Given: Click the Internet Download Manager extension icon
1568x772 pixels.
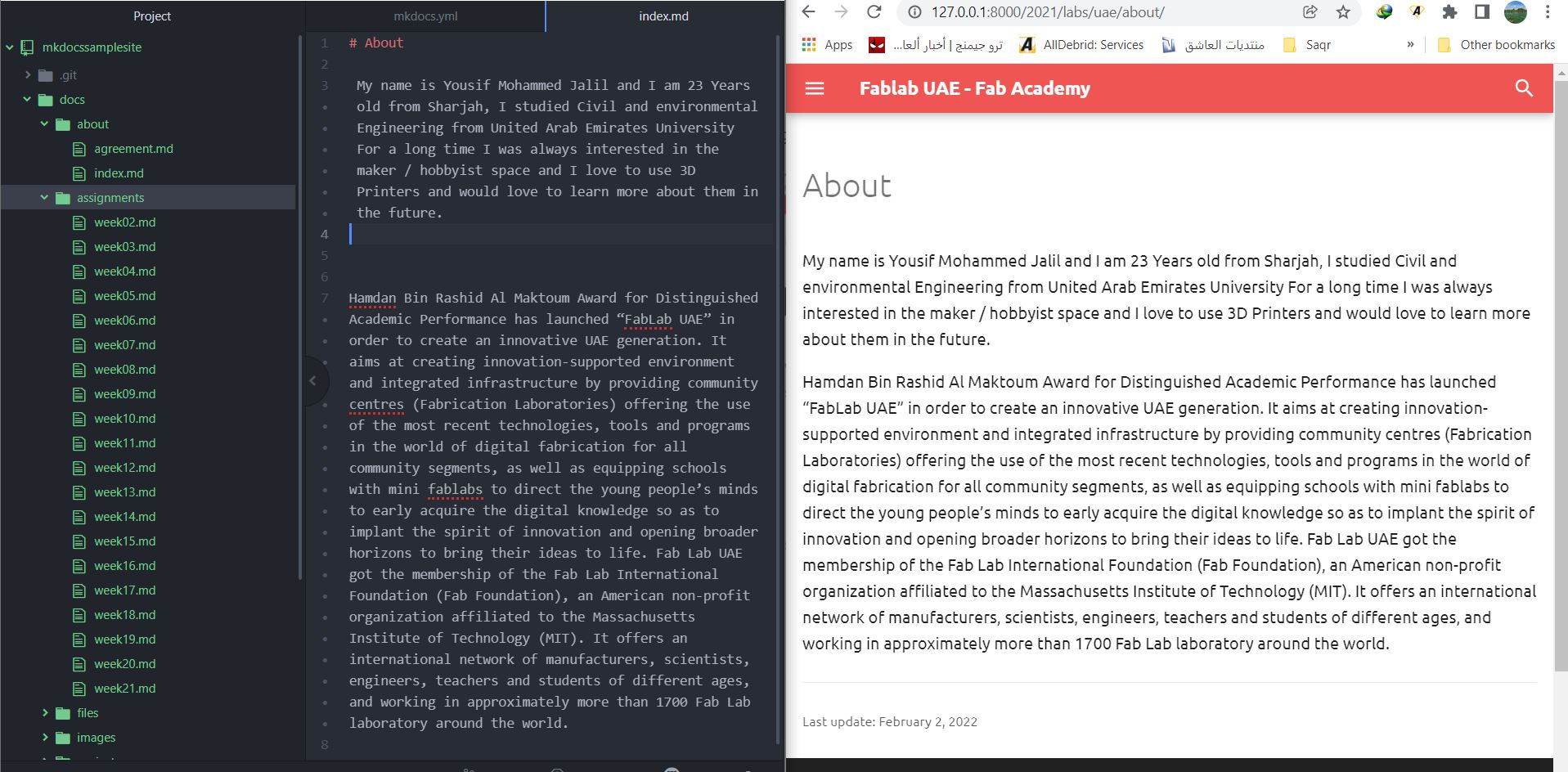Looking at the screenshot, I should pyautogui.click(x=1384, y=12).
